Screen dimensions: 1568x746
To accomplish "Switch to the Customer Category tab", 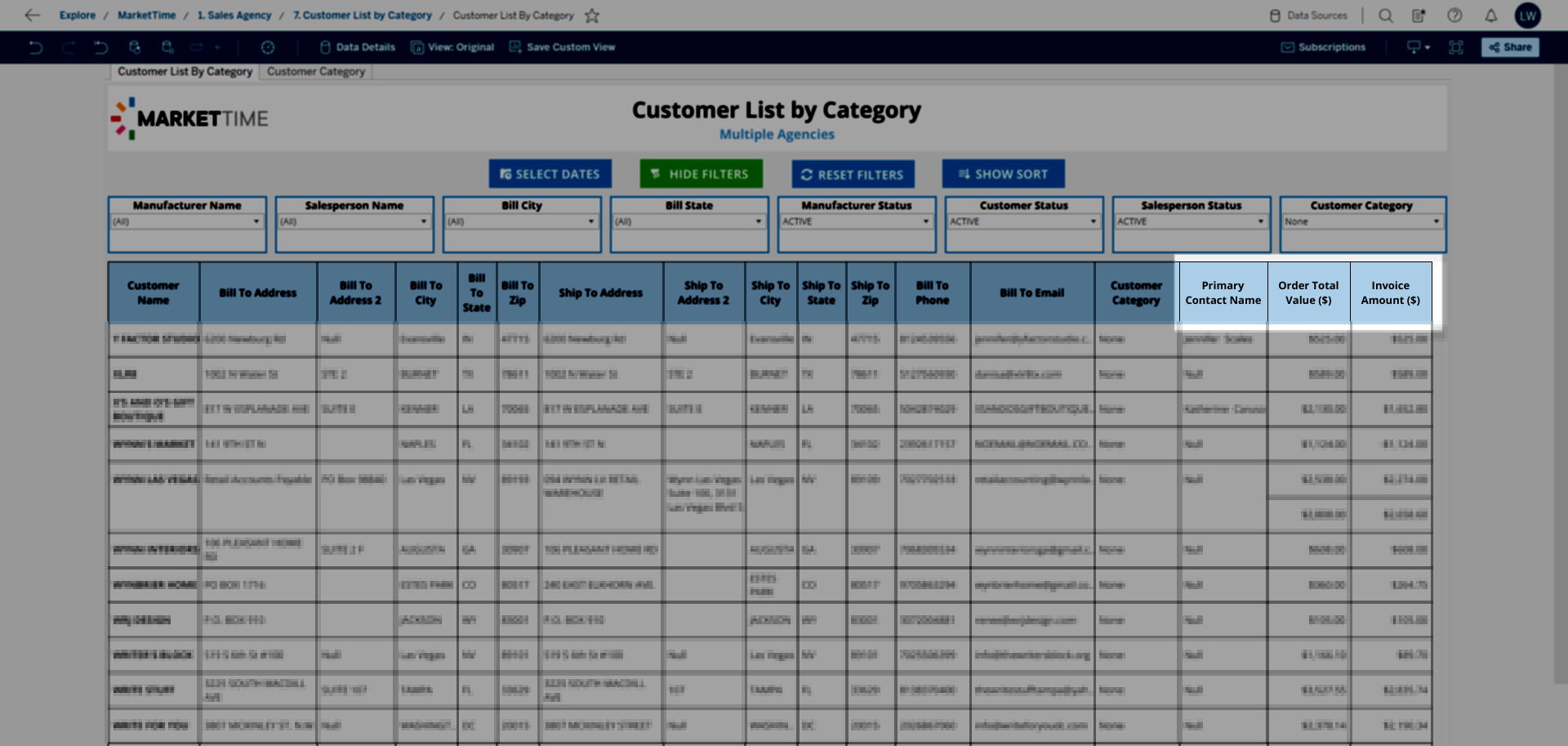I will 316,72.
